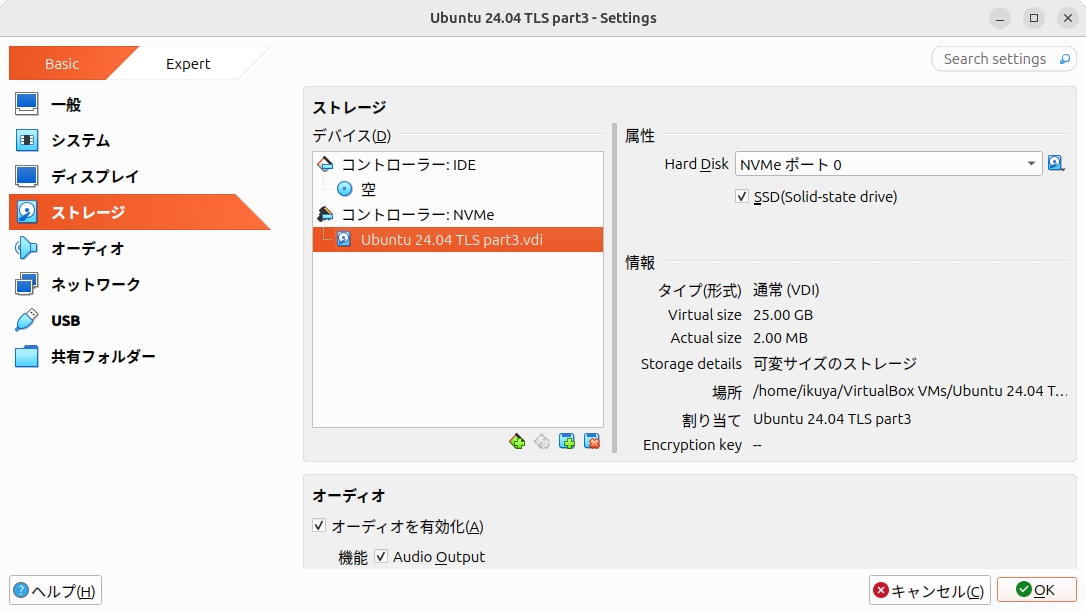Open the オーディオ speaker icon
This screenshot has width=1086, height=614.
[26, 249]
